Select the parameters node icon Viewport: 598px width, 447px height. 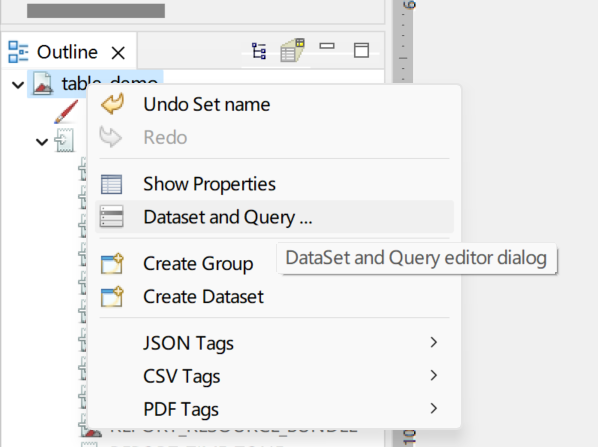pos(64,140)
